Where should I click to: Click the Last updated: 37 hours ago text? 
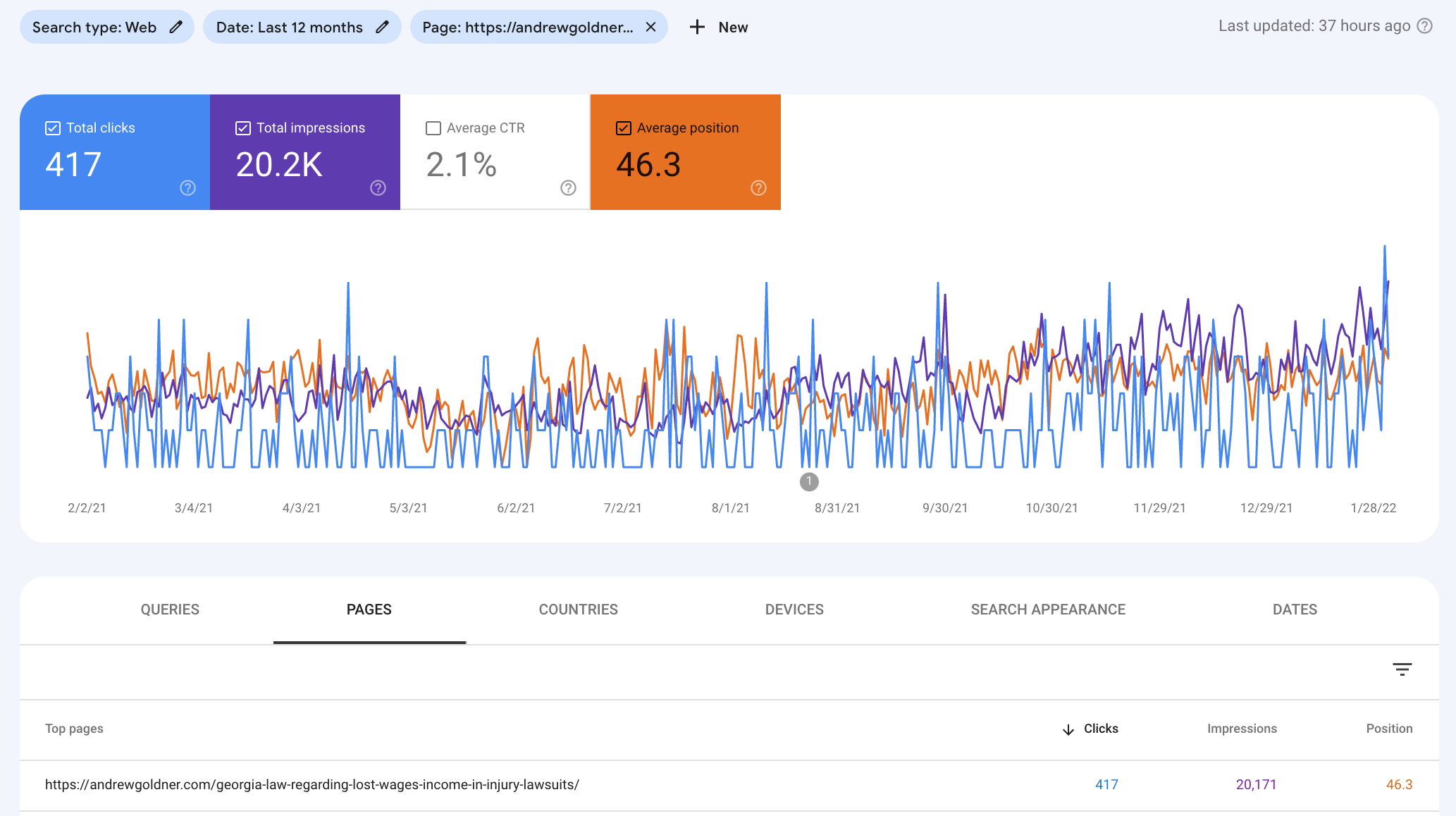(1314, 26)
